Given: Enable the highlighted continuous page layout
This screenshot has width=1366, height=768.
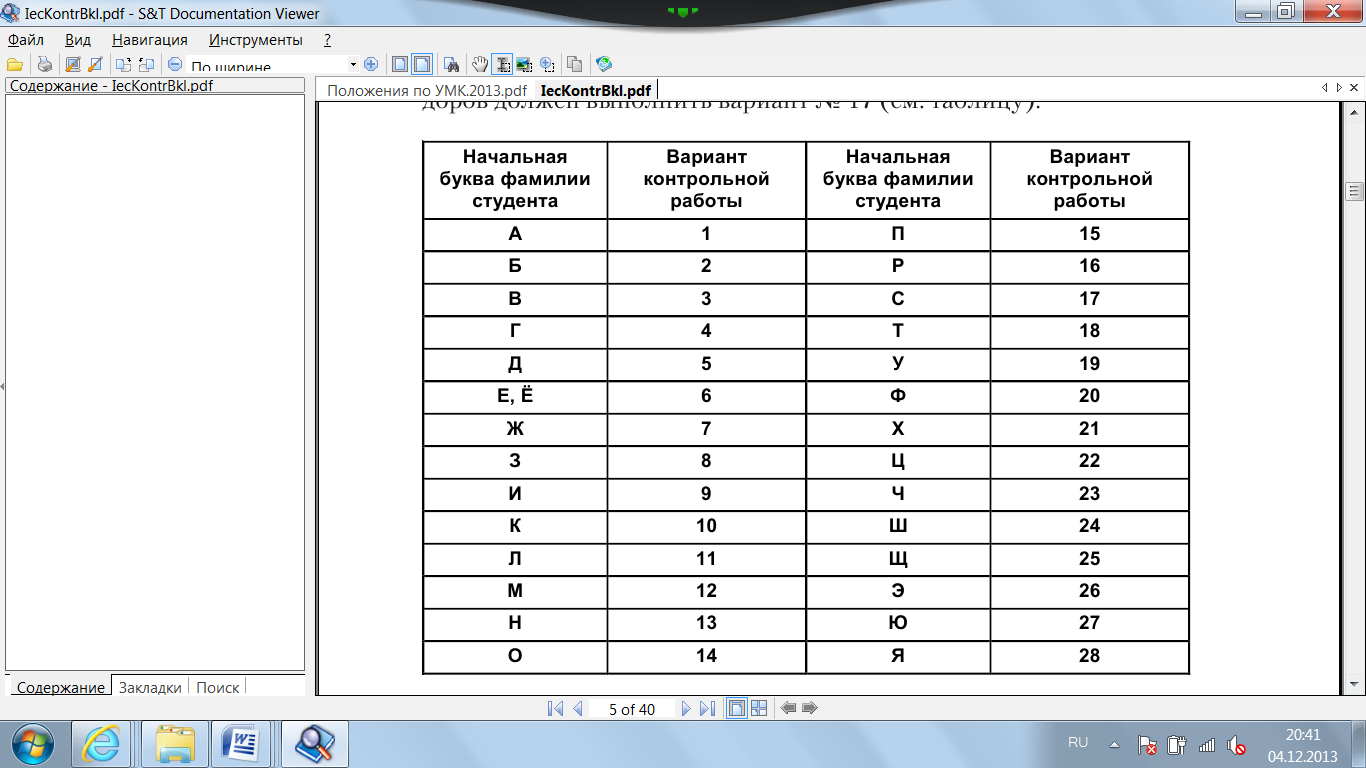Looking at the screenshot, I should click(x=422, y=64).
